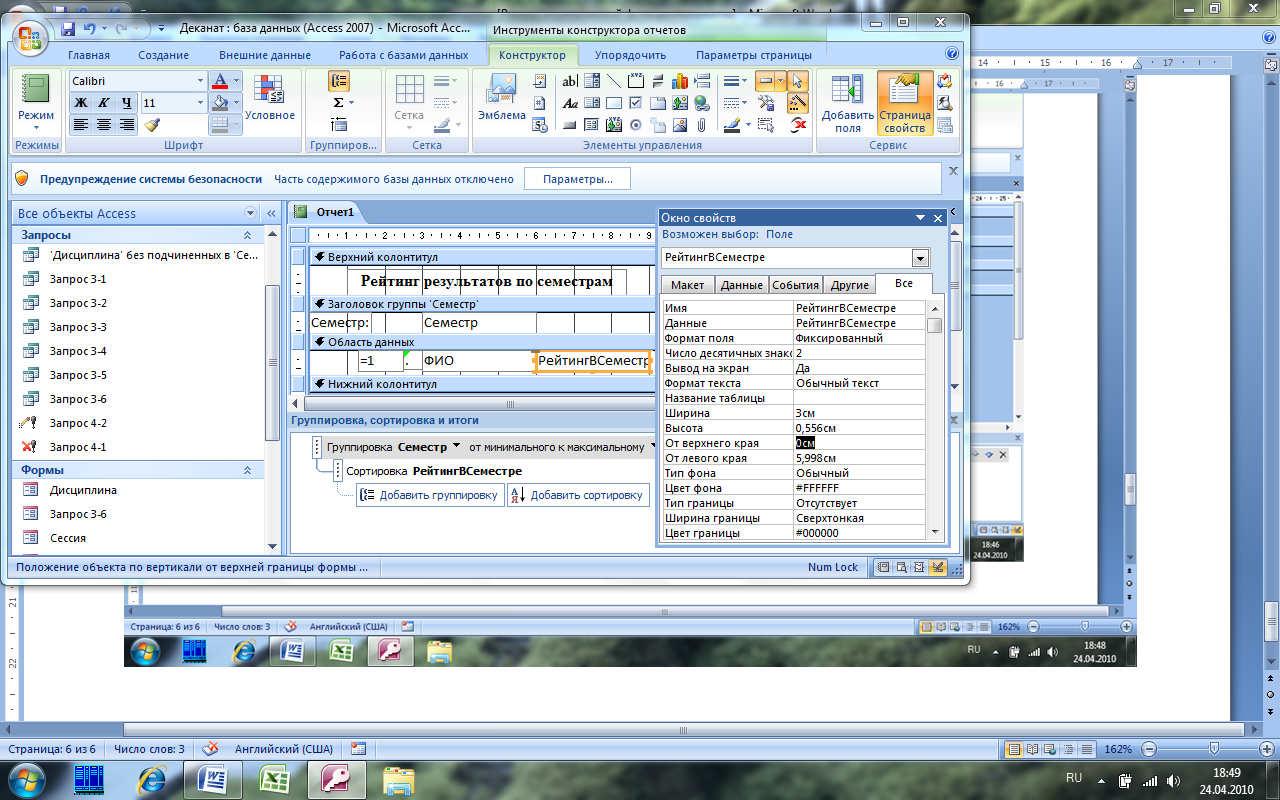Screen dimensions: 1280x800
Task: Click the font color A swatch
Action: coord(220,81)
